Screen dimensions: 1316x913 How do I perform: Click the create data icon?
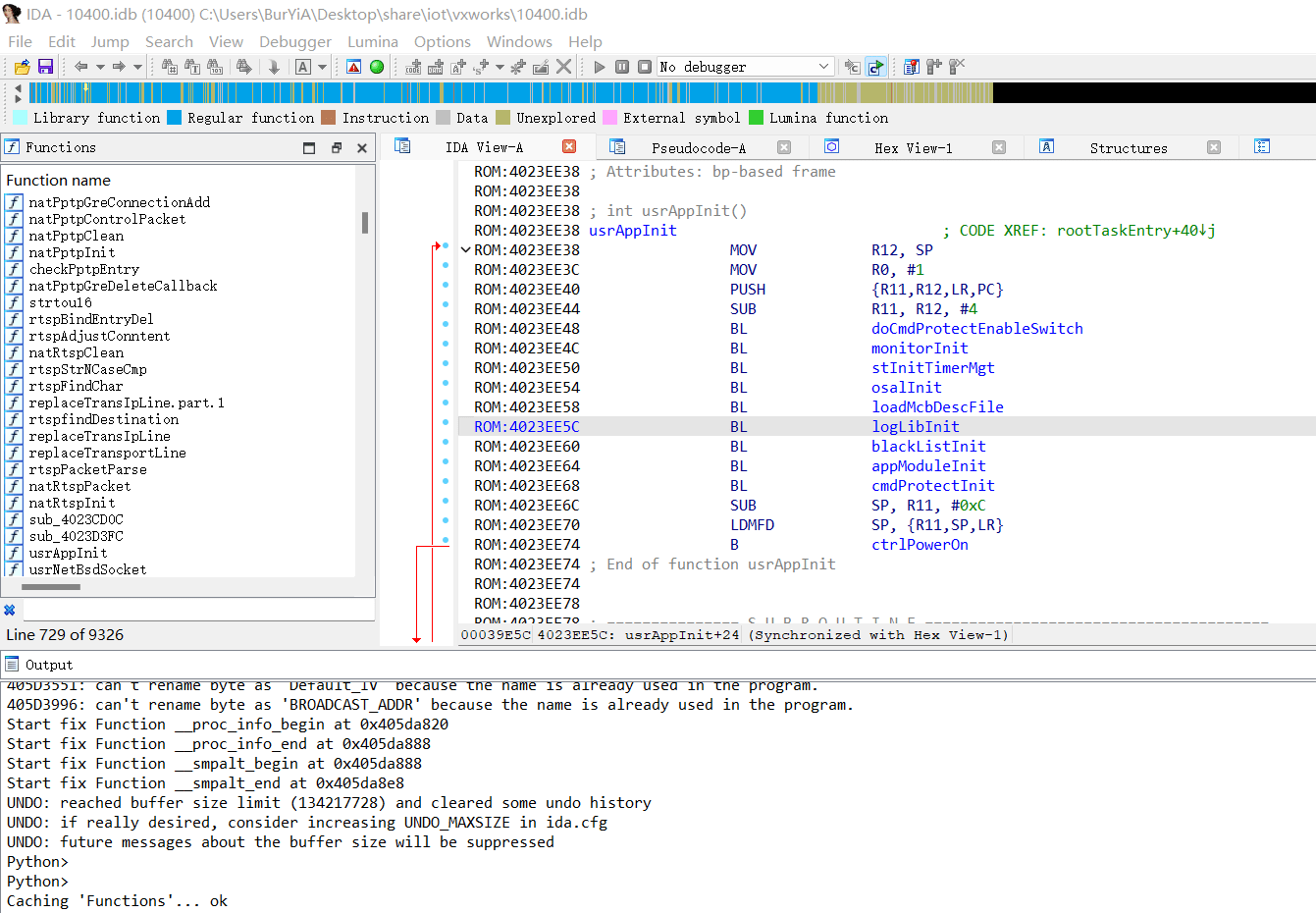tap(436, 67)
